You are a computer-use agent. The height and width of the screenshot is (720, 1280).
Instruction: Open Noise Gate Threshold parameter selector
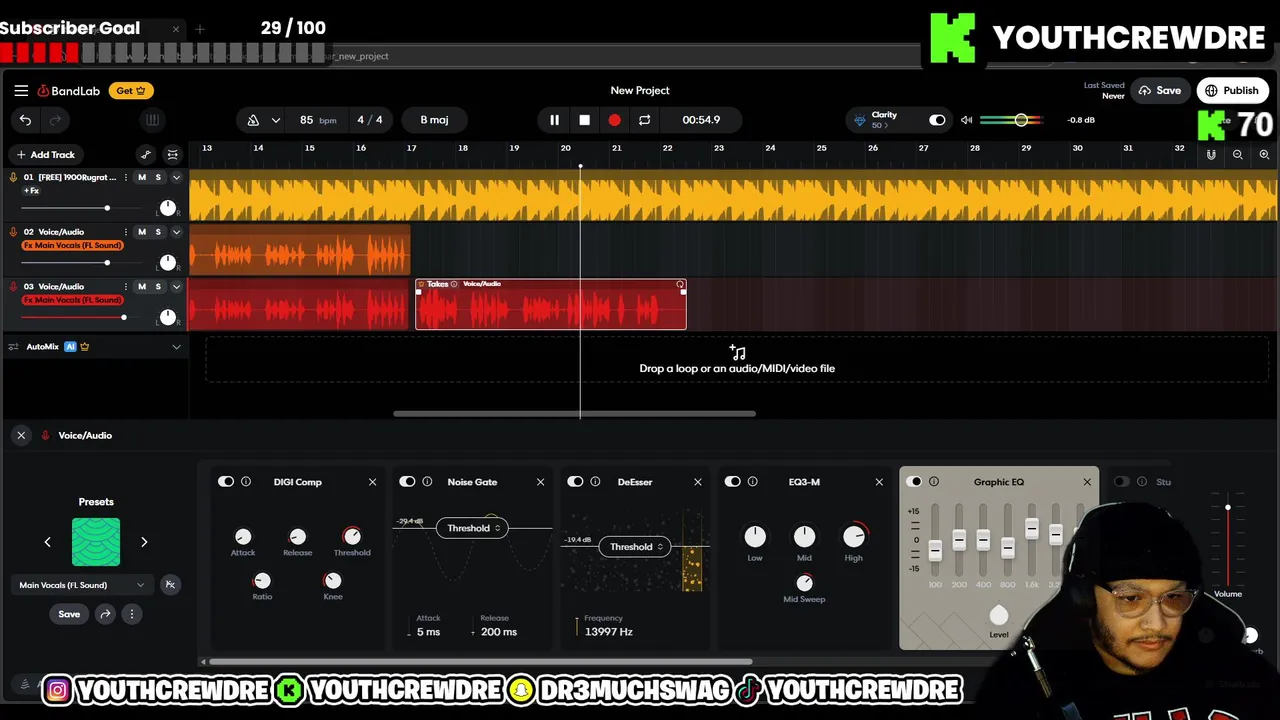click(473, 528)
